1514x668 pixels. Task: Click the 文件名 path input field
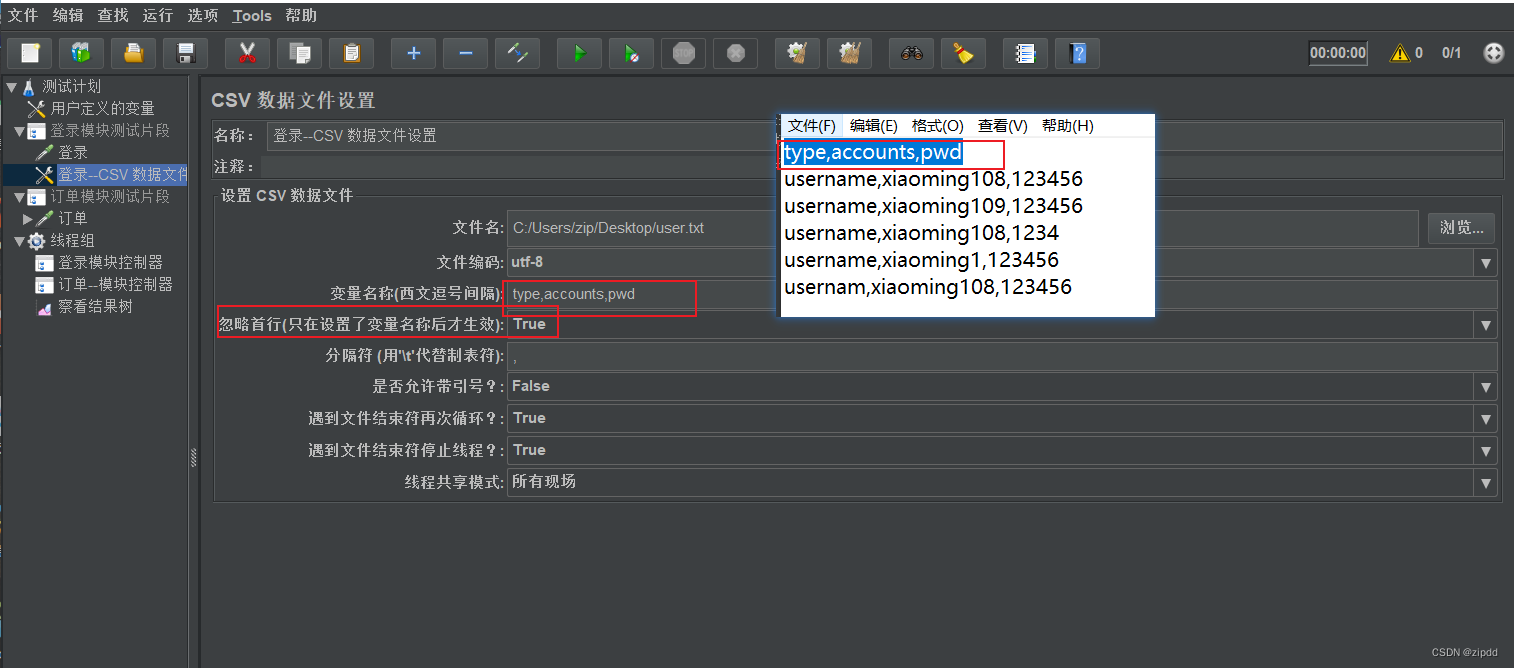(x=963, y=228)
